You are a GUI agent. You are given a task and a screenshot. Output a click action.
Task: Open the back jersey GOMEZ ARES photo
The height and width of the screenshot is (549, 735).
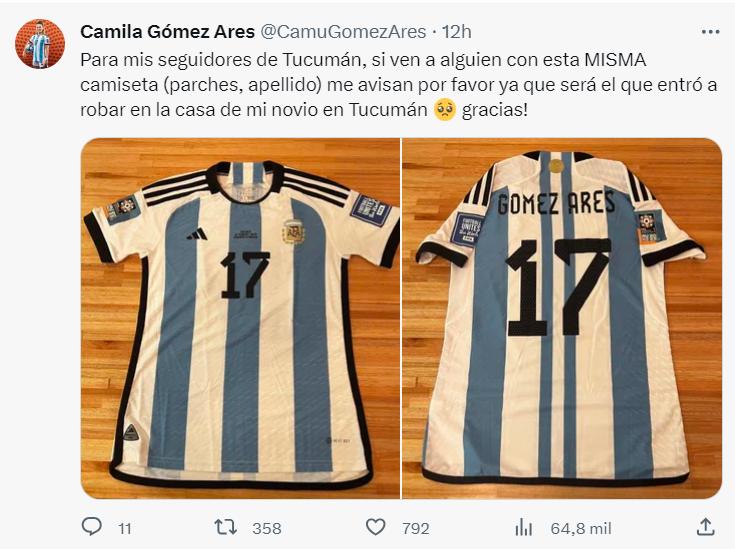point(562,318)
